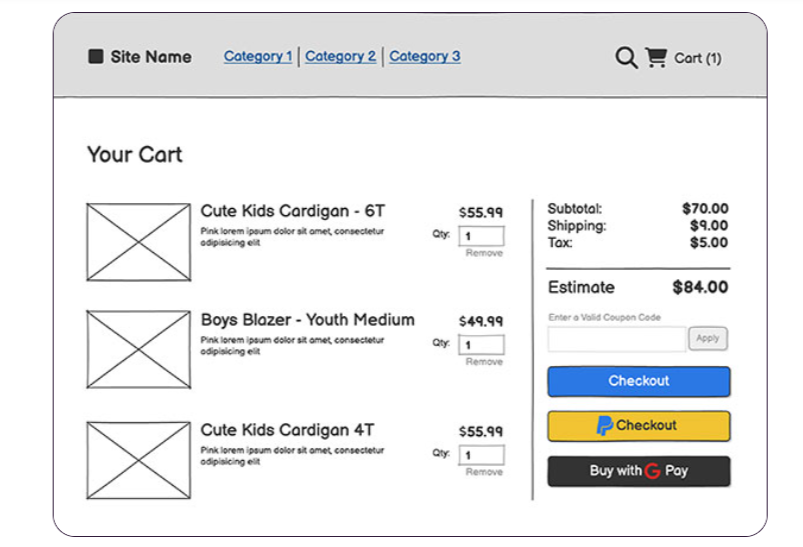Open the Boys Blazer product image
The image size is (803, 547).
click(138, 349)
